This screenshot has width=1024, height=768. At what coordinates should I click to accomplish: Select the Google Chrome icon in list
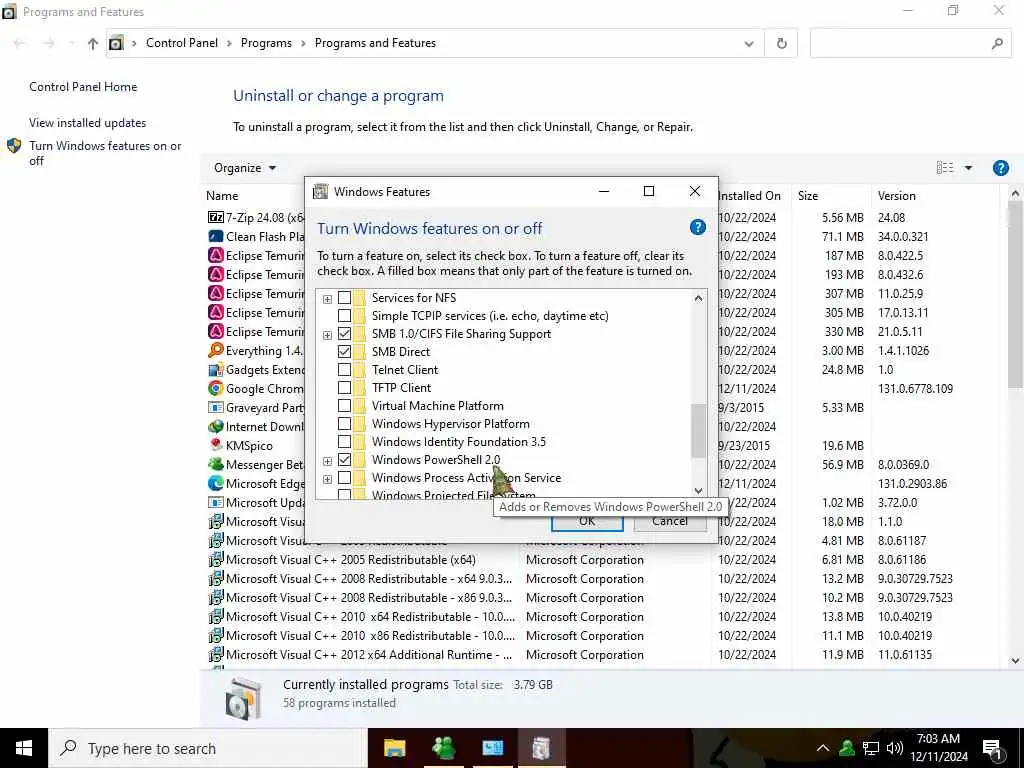pos(216,389)
